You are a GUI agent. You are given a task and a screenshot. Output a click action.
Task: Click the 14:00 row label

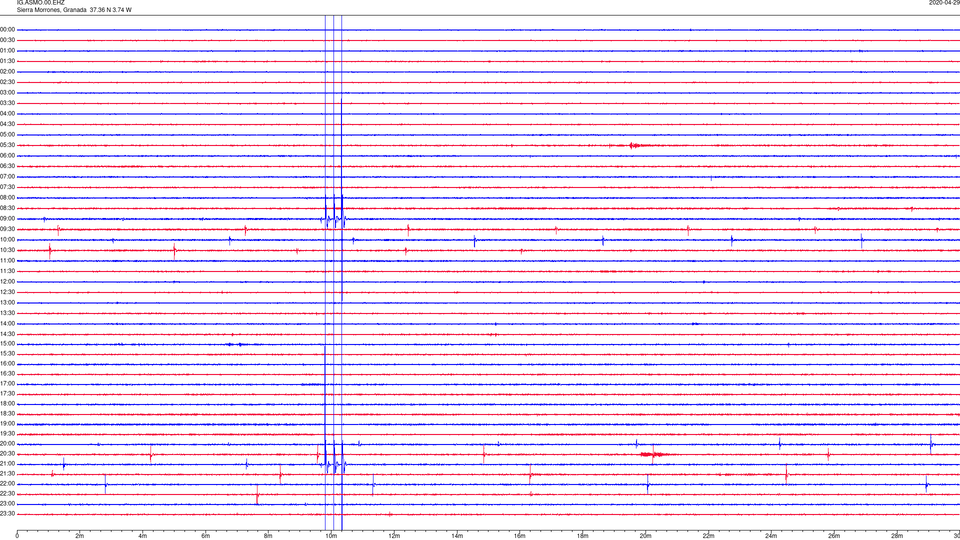(x=7, y=324)
